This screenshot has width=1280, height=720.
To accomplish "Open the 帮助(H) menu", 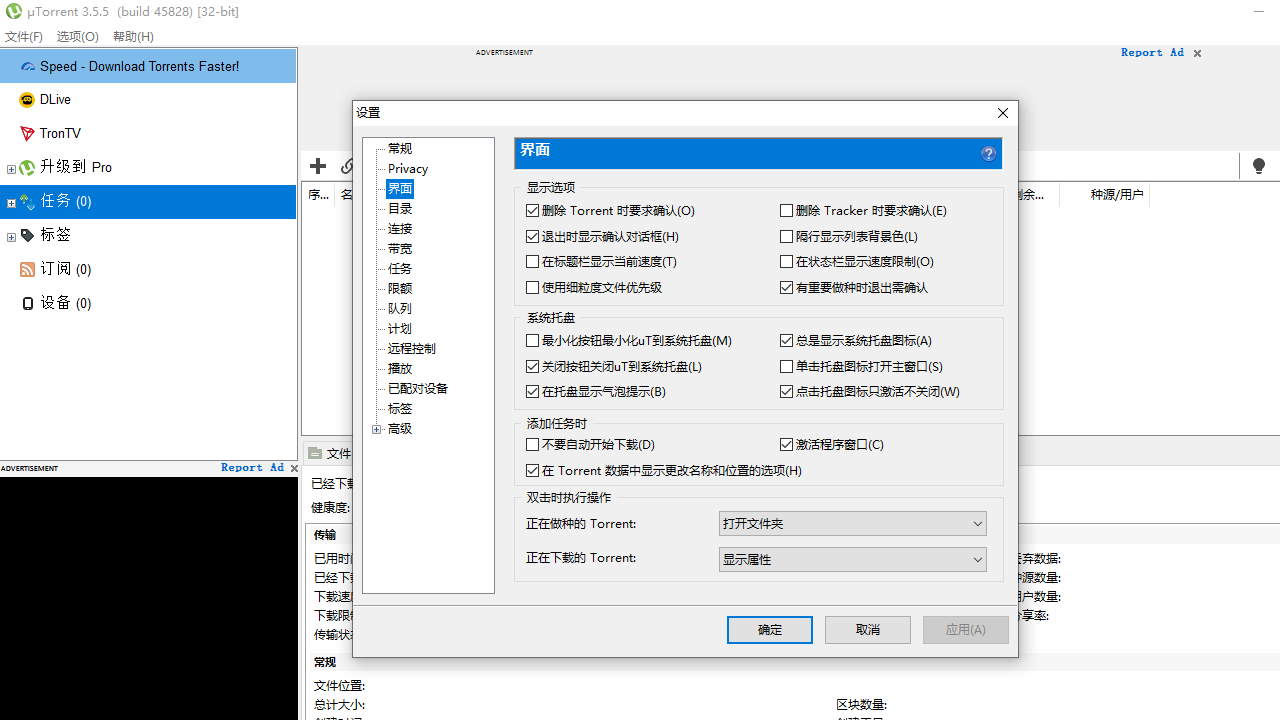I will tap(133, 36).
